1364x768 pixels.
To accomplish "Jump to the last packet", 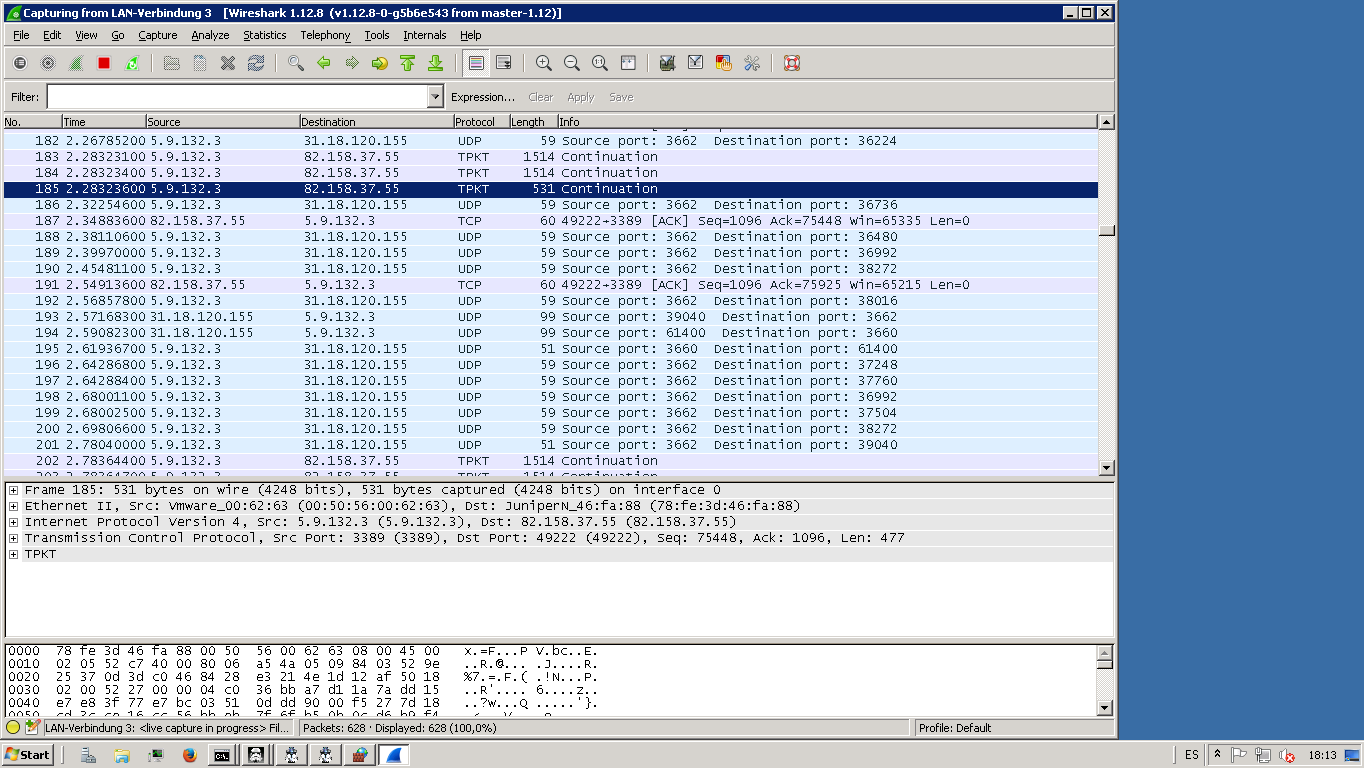I will click(x=436, y=63).
